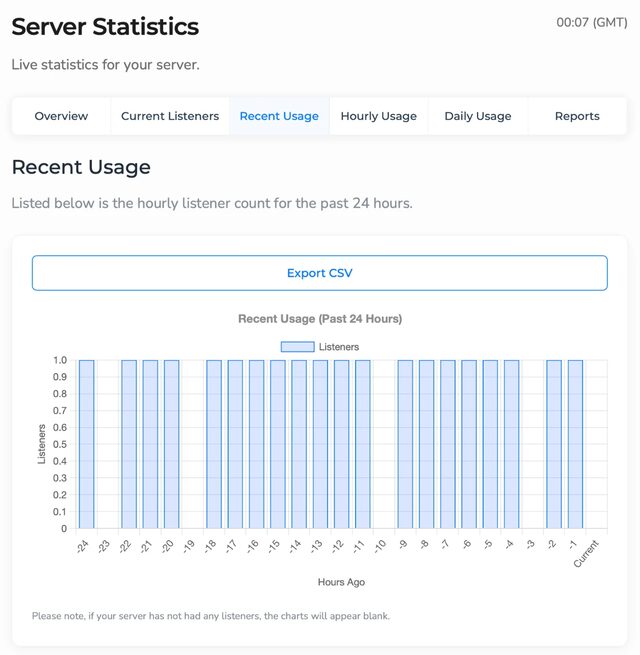
Task: Click the bar for -15 hours
Action: 278,444
